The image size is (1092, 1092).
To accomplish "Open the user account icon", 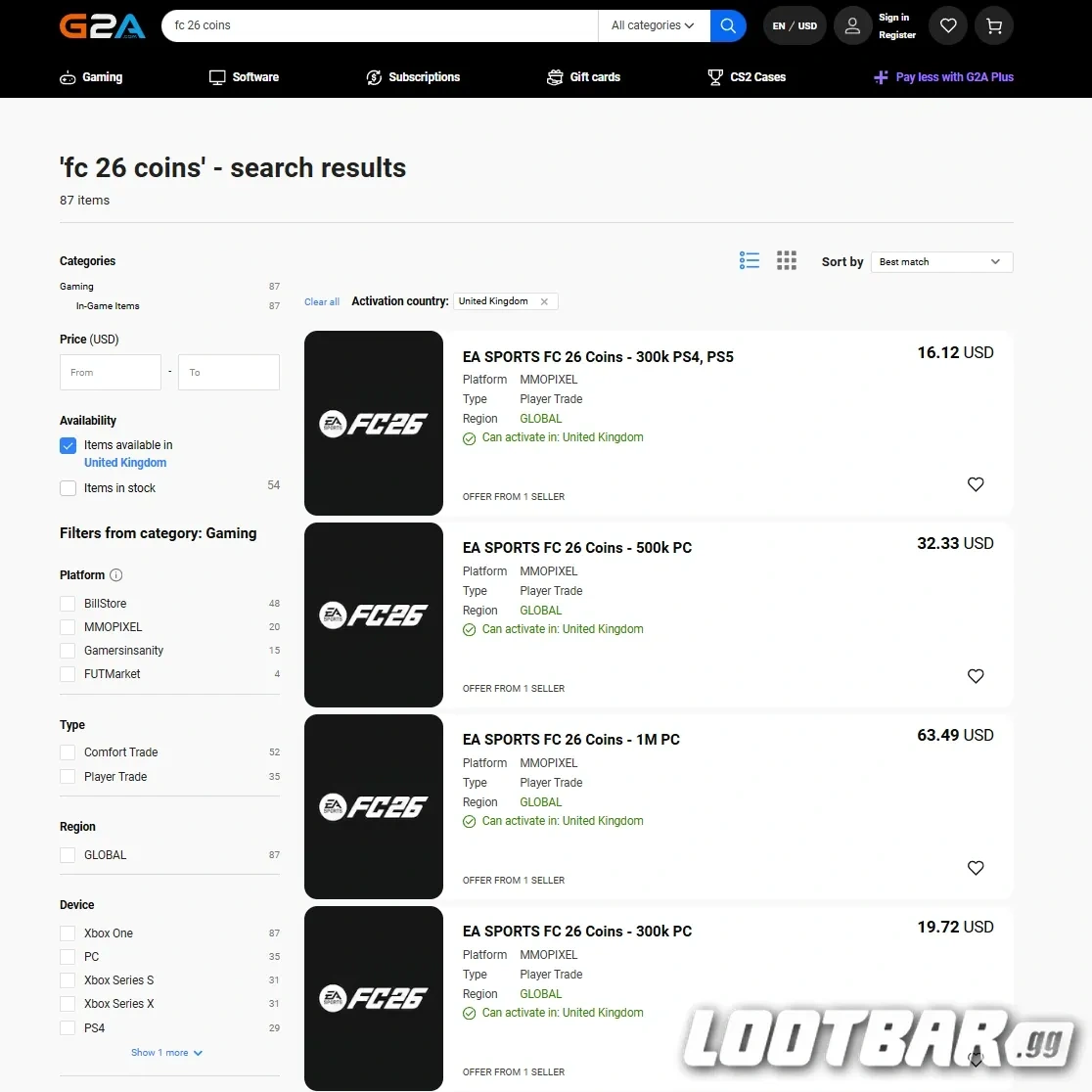I will pyautogui.click(x=852, y=26).
